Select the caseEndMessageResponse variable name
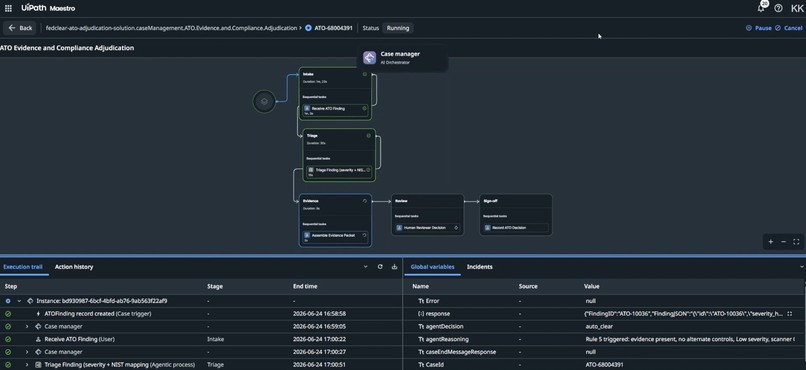 click(462, 352)
